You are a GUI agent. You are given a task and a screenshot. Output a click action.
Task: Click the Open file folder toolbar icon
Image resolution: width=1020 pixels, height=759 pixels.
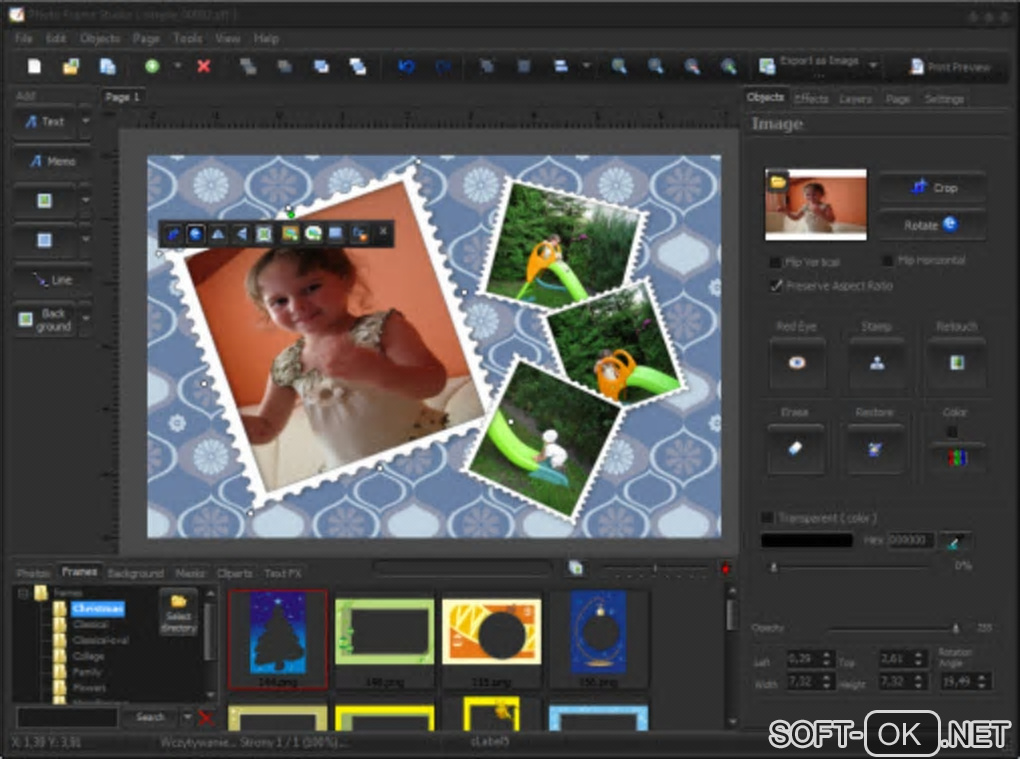(71, 66)
